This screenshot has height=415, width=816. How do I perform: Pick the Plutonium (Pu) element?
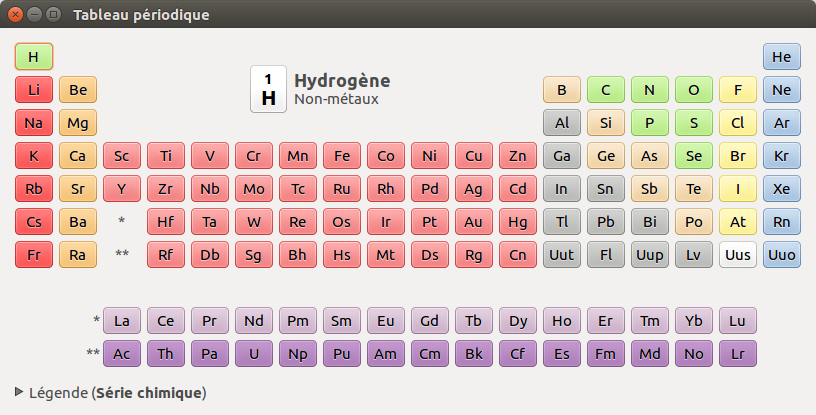(x=341, y=354)
